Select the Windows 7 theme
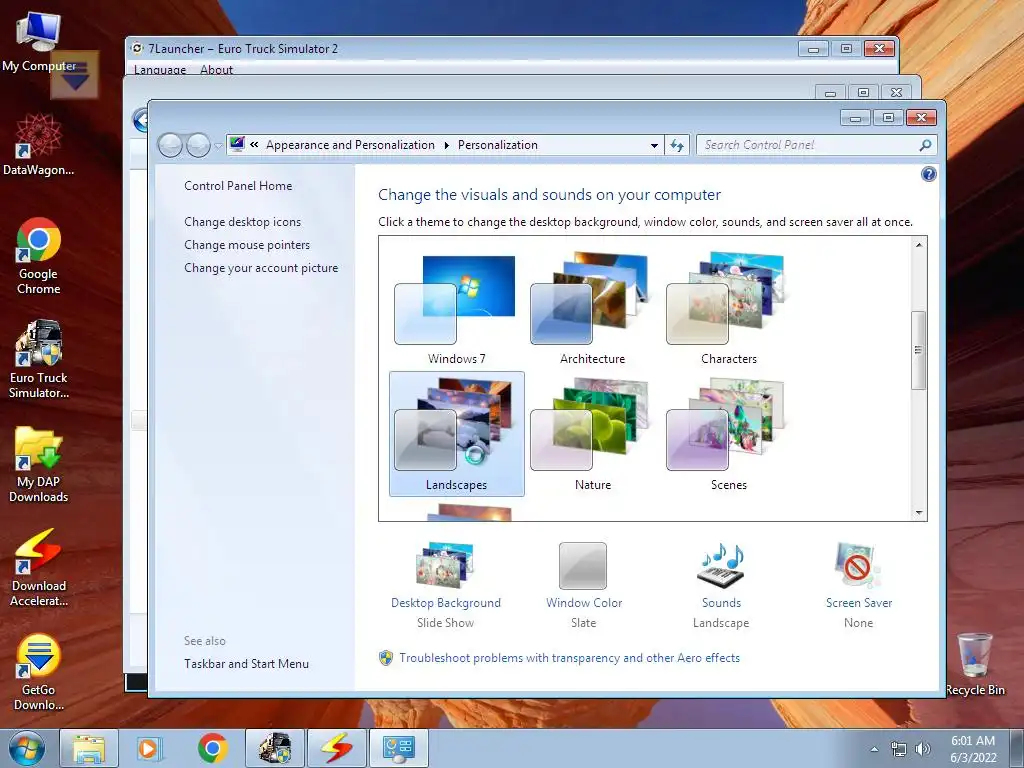The width and height of the screenshot is (1024, 768). 456,310
